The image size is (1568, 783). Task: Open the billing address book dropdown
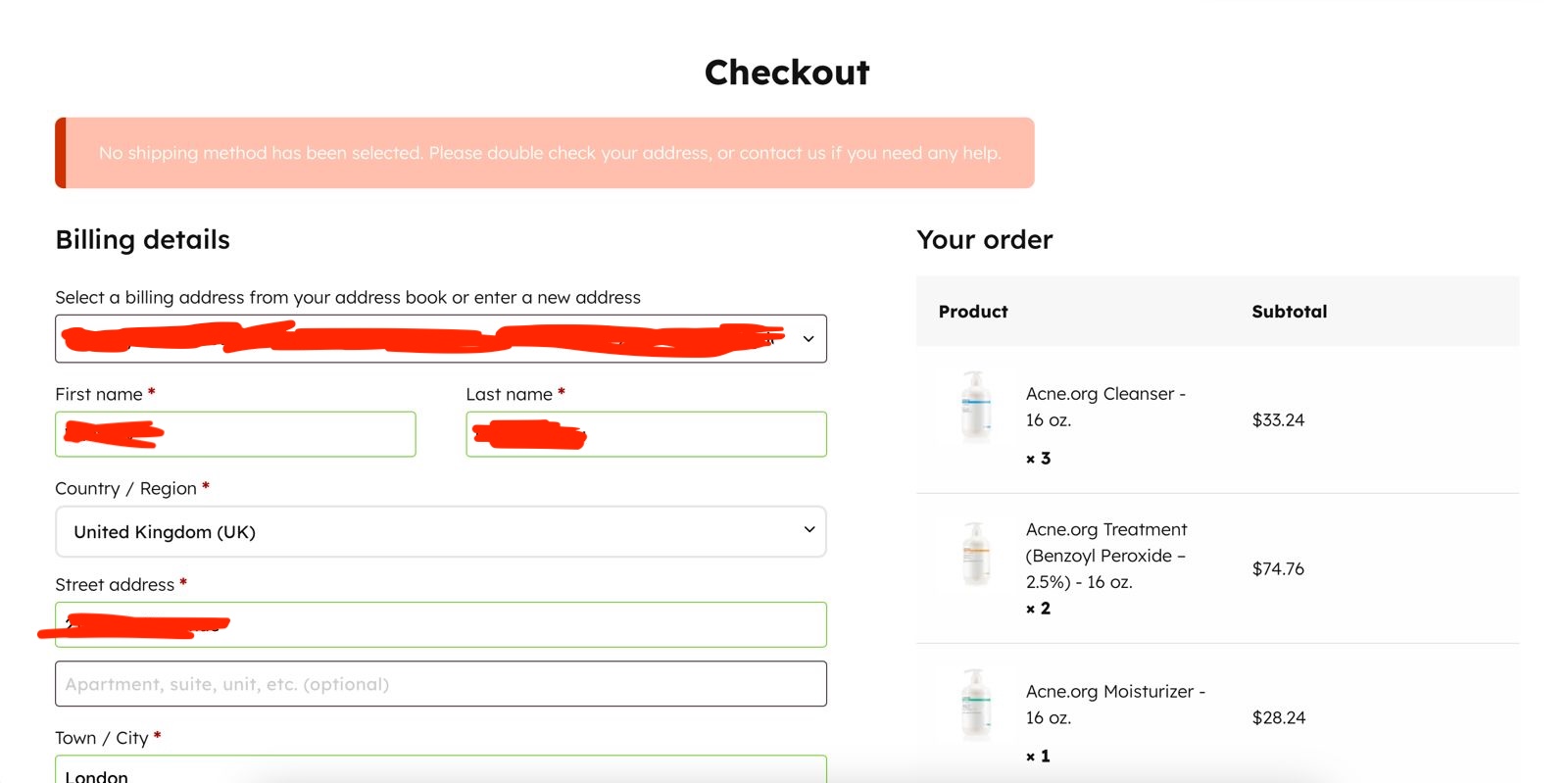click(441, 339)
